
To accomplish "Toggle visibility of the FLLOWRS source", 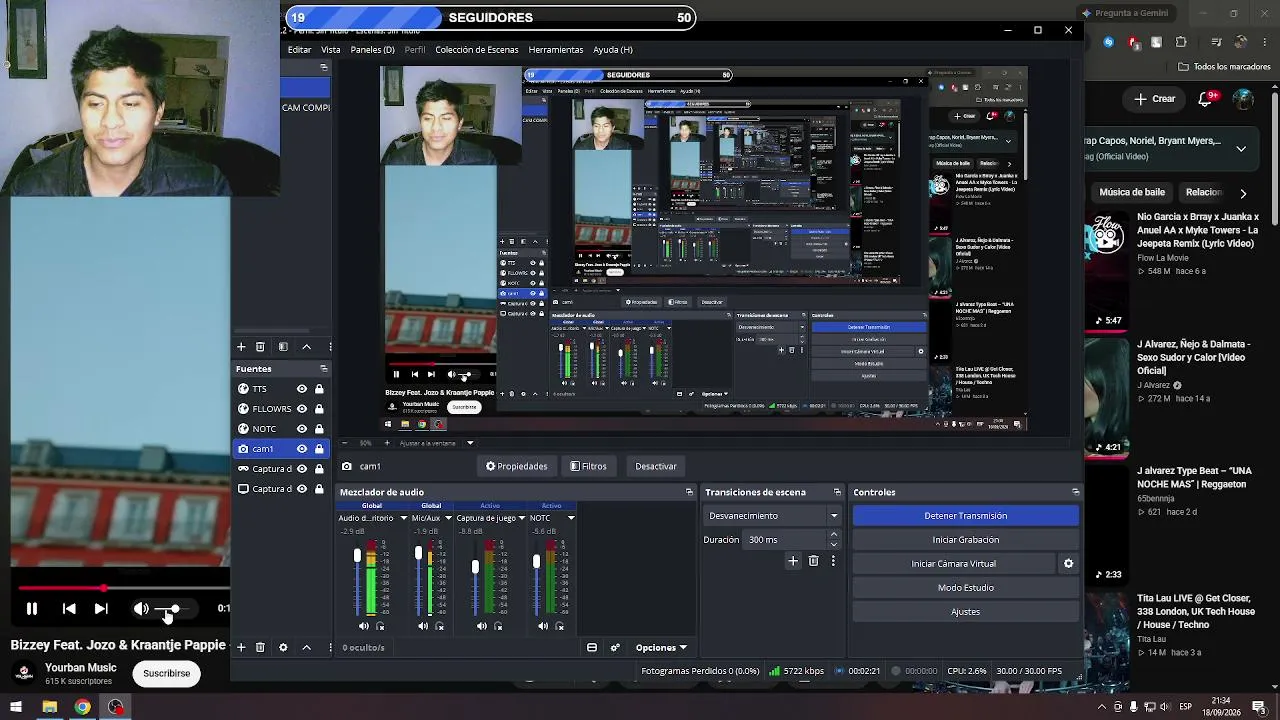I will pos(301,409).
